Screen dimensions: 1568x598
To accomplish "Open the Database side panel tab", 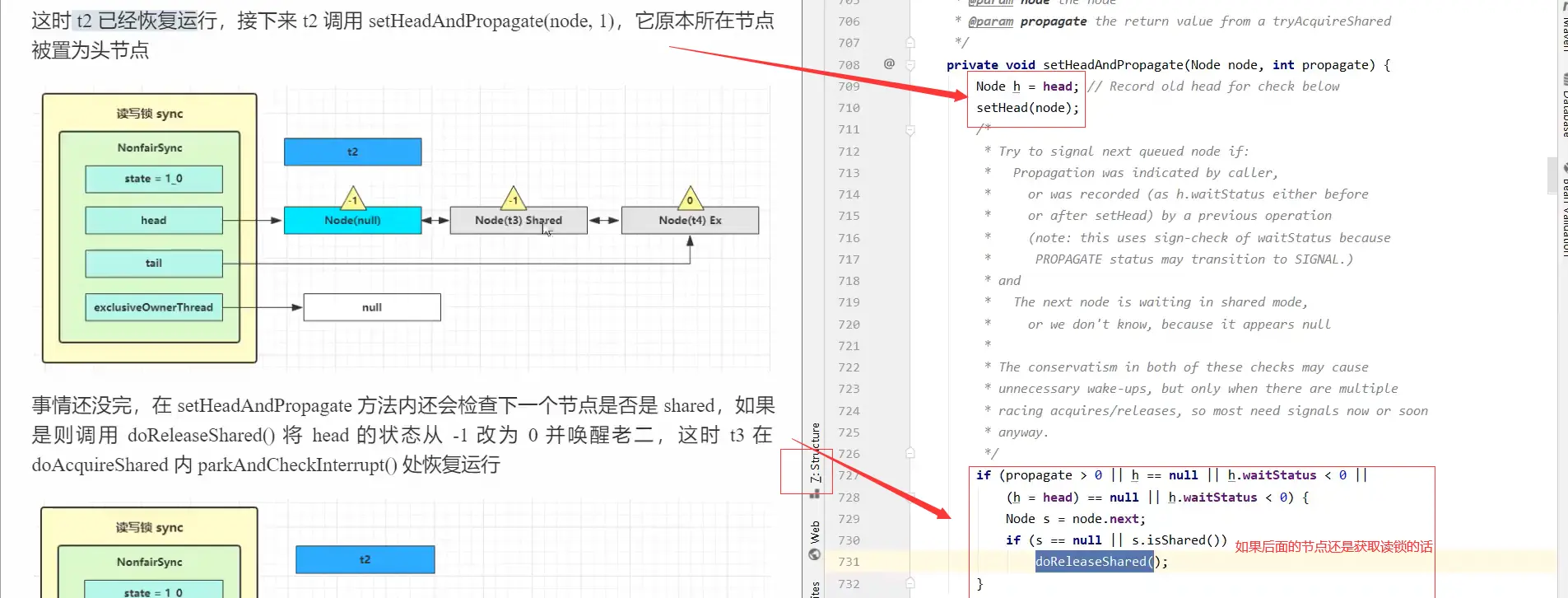I will [1564, 107].
